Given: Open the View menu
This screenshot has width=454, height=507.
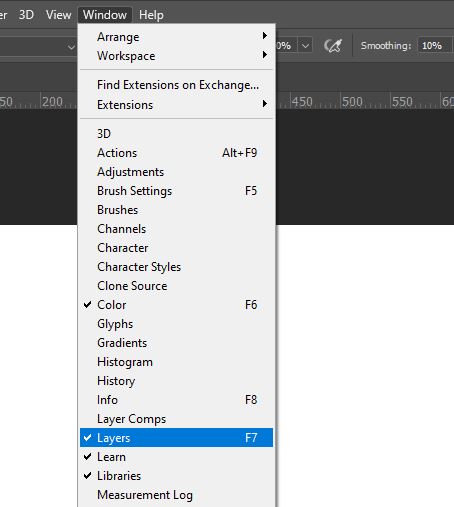Looking at the screenshot, I should [58, 15].
